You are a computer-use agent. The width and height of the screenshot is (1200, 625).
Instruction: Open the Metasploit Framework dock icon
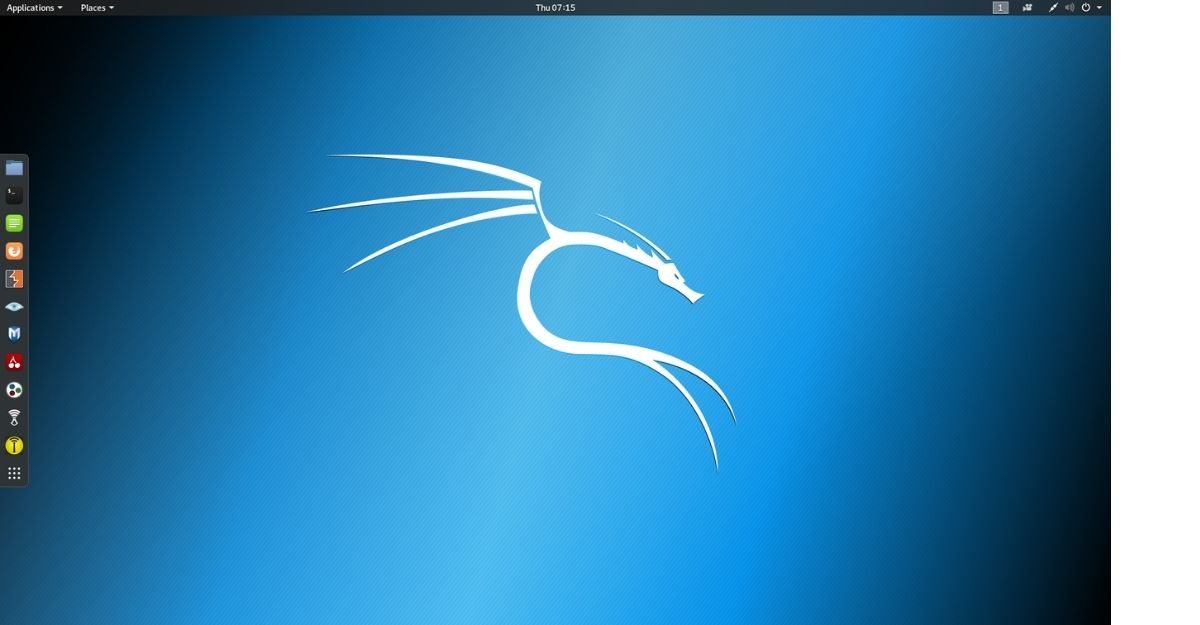pos(14,334)
